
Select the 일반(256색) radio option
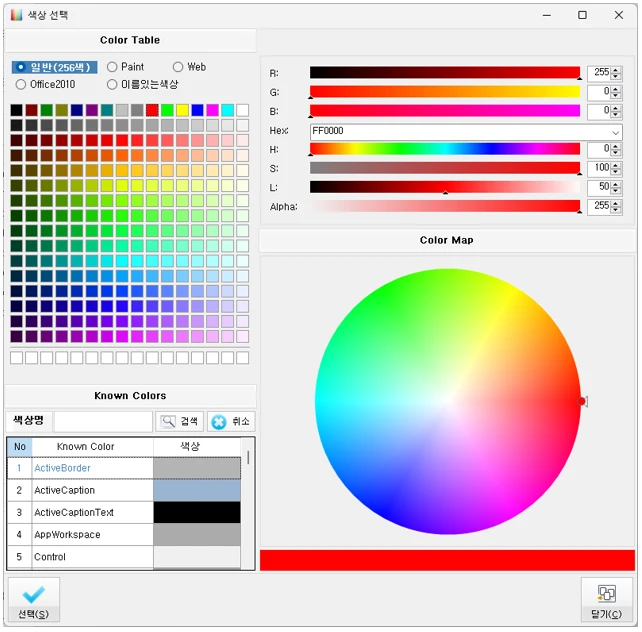(55, 67)
